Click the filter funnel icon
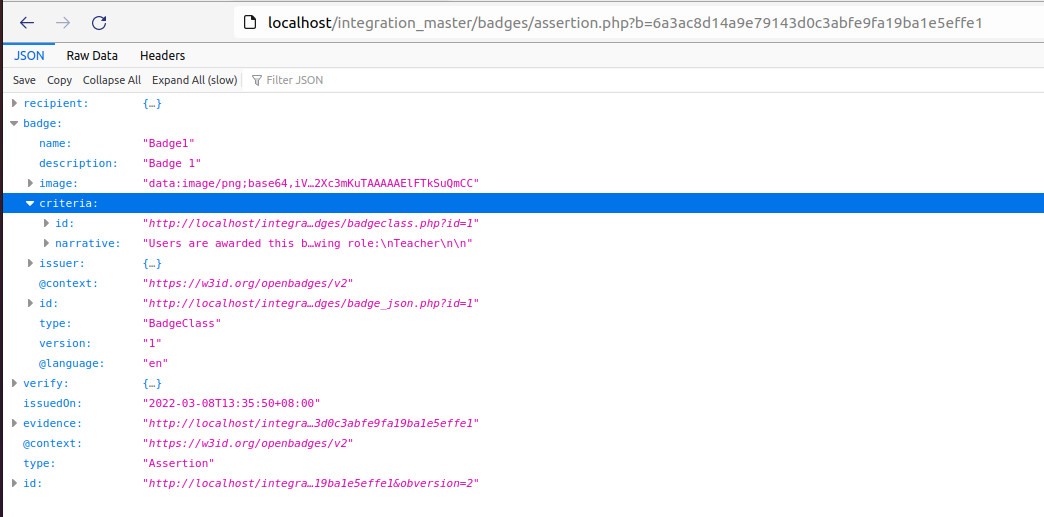 tap(256, 80)
